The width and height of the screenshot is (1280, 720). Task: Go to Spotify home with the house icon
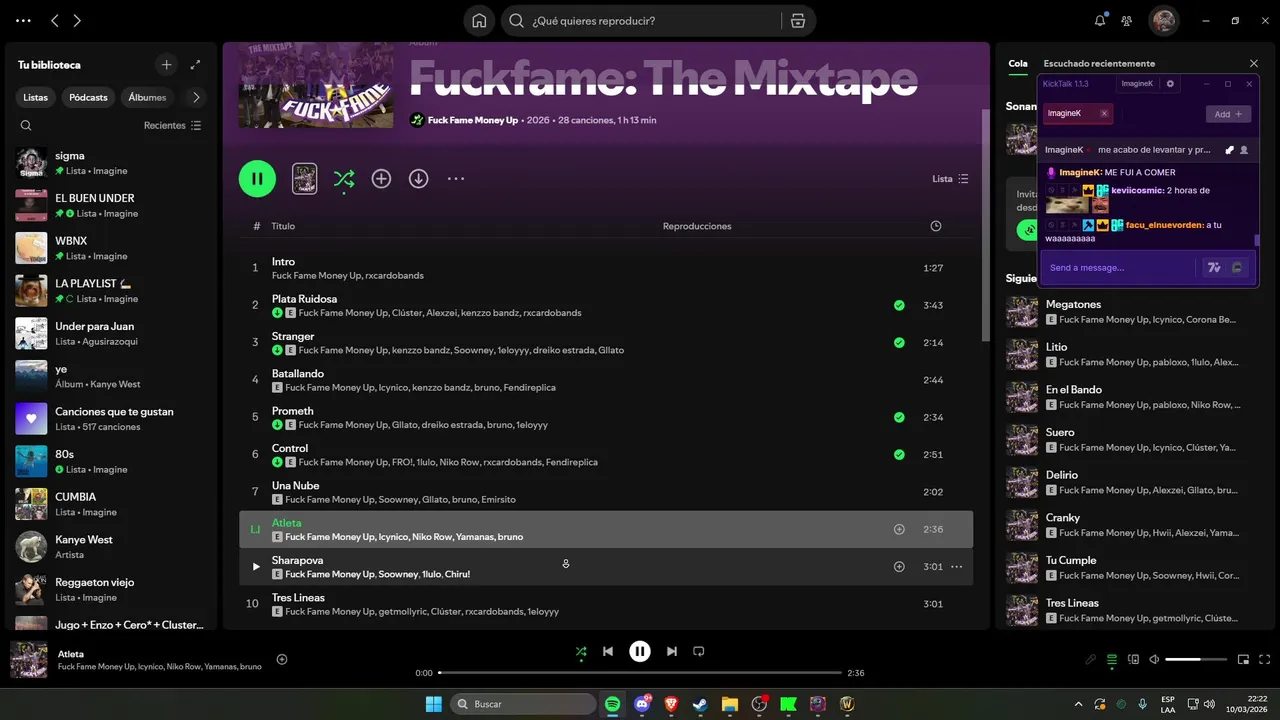click(x=479, y=20)
